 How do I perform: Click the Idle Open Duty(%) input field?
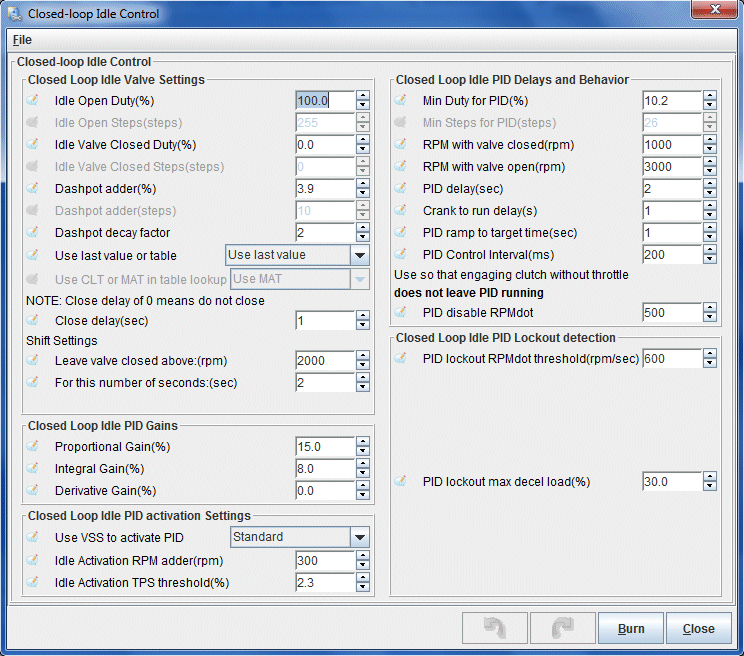pyautogui.click(x=326, y=100)
